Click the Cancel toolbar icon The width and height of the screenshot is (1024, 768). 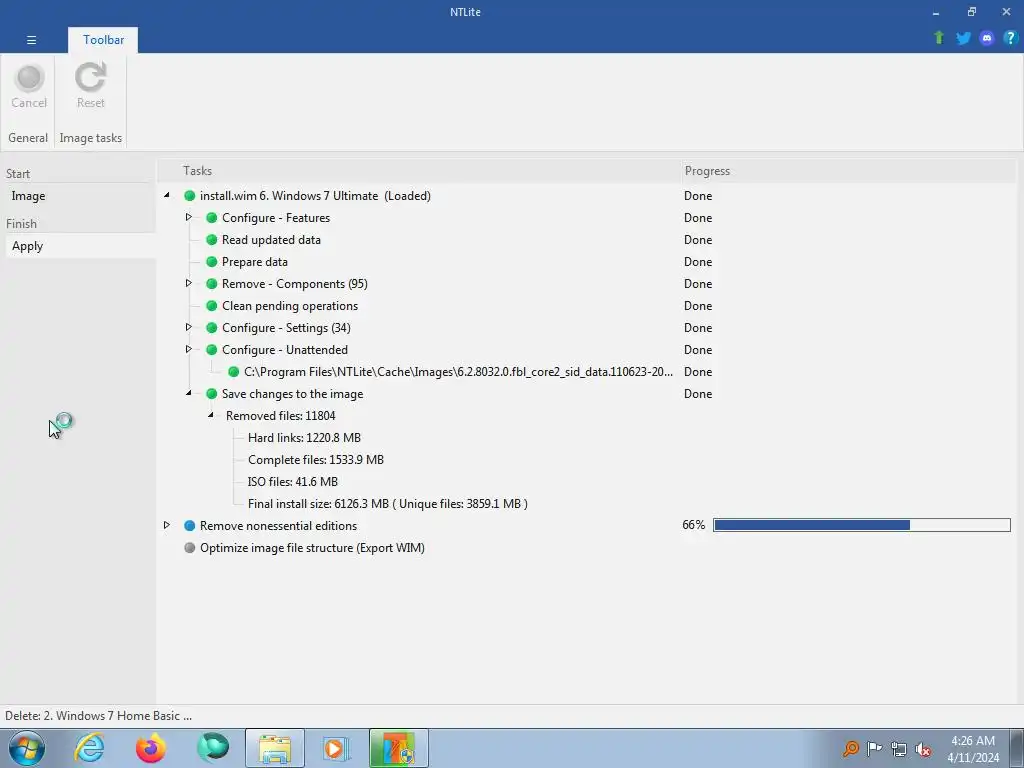tap(29, 86)
